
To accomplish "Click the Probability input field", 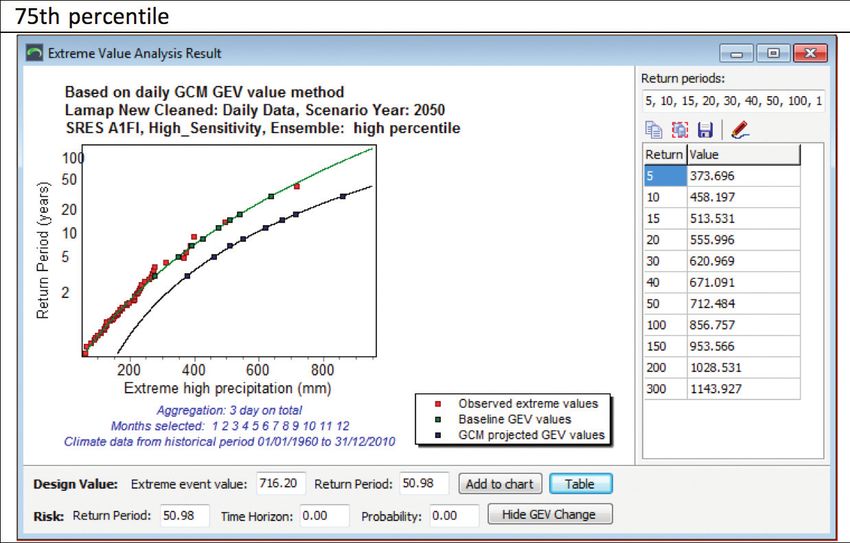I will coord(454,515).
